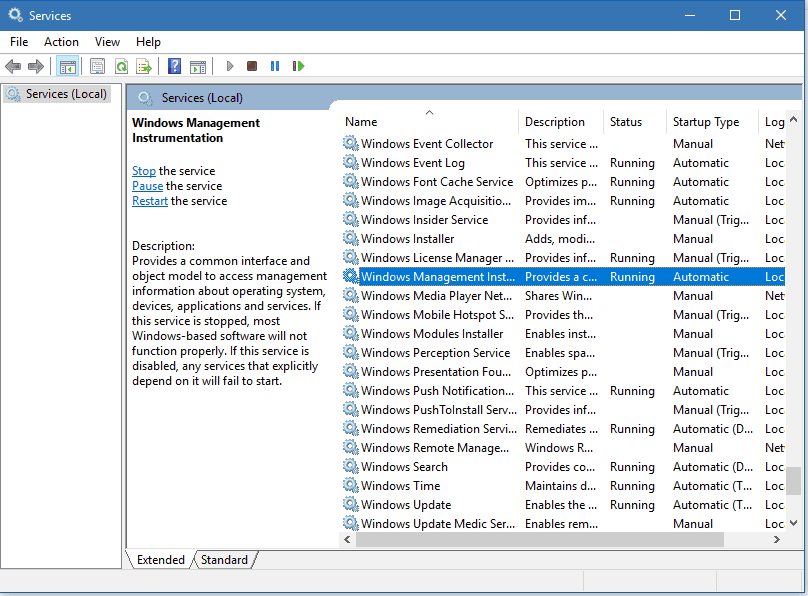Maximize the Services window
This screenshot has width=808, height=596.
735,15
